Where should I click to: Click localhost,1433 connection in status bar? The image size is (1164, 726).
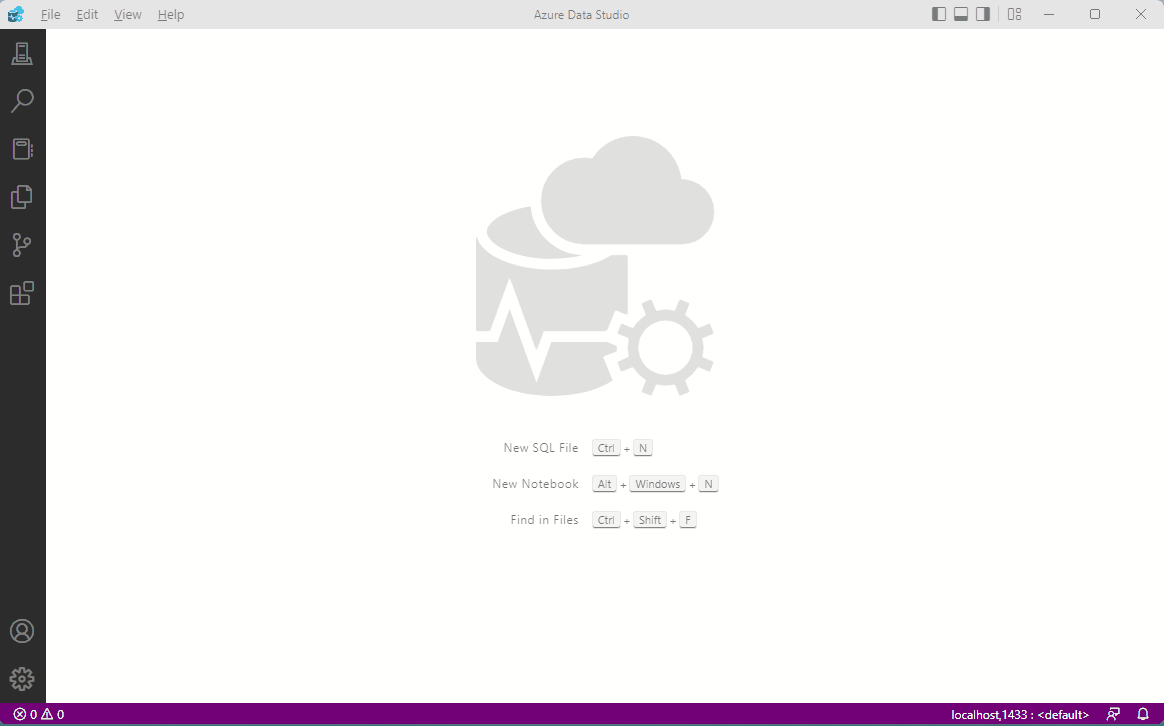click(1020, 715)
